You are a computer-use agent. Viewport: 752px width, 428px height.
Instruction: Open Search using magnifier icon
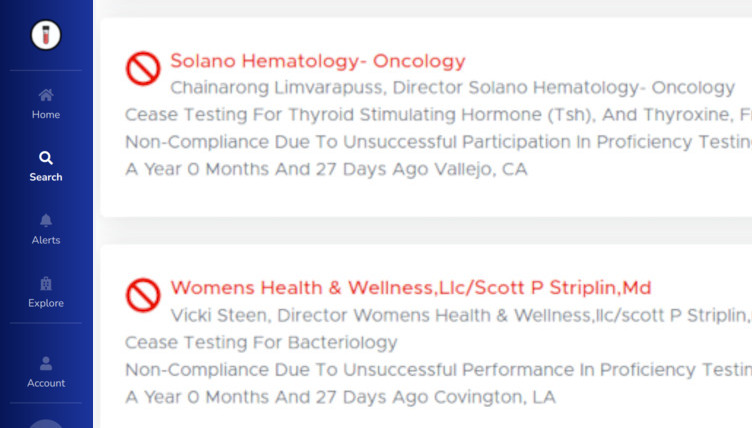pos(46,158)
